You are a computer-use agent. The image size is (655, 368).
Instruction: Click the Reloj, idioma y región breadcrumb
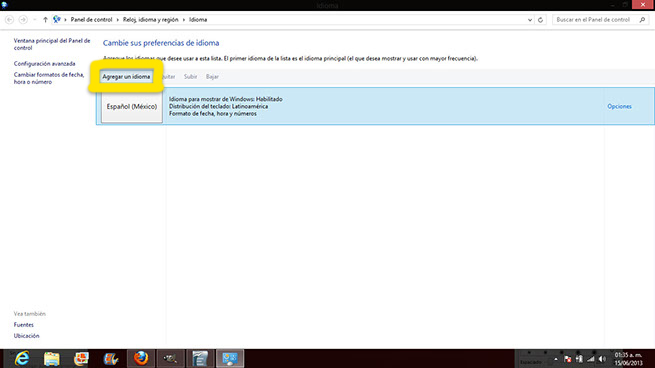coord(150,20)
